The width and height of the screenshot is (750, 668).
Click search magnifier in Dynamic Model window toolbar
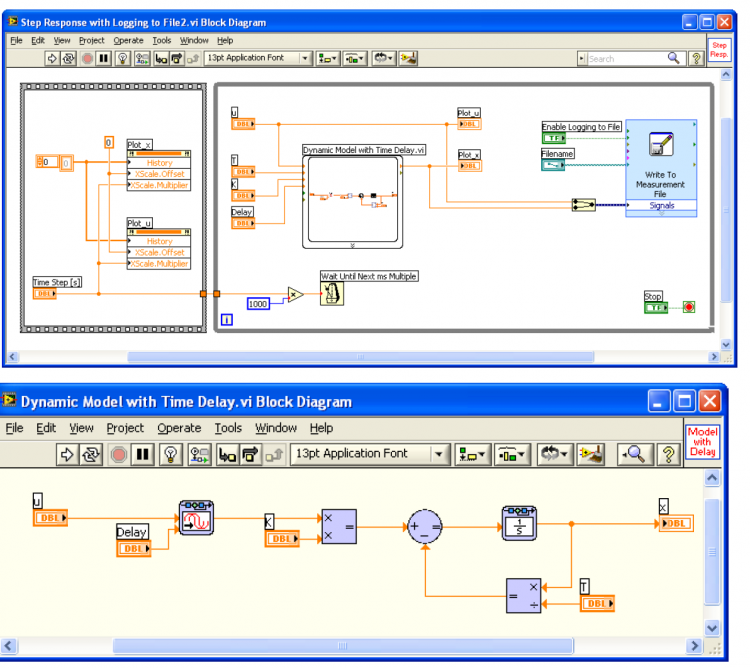tap(635, 454)
